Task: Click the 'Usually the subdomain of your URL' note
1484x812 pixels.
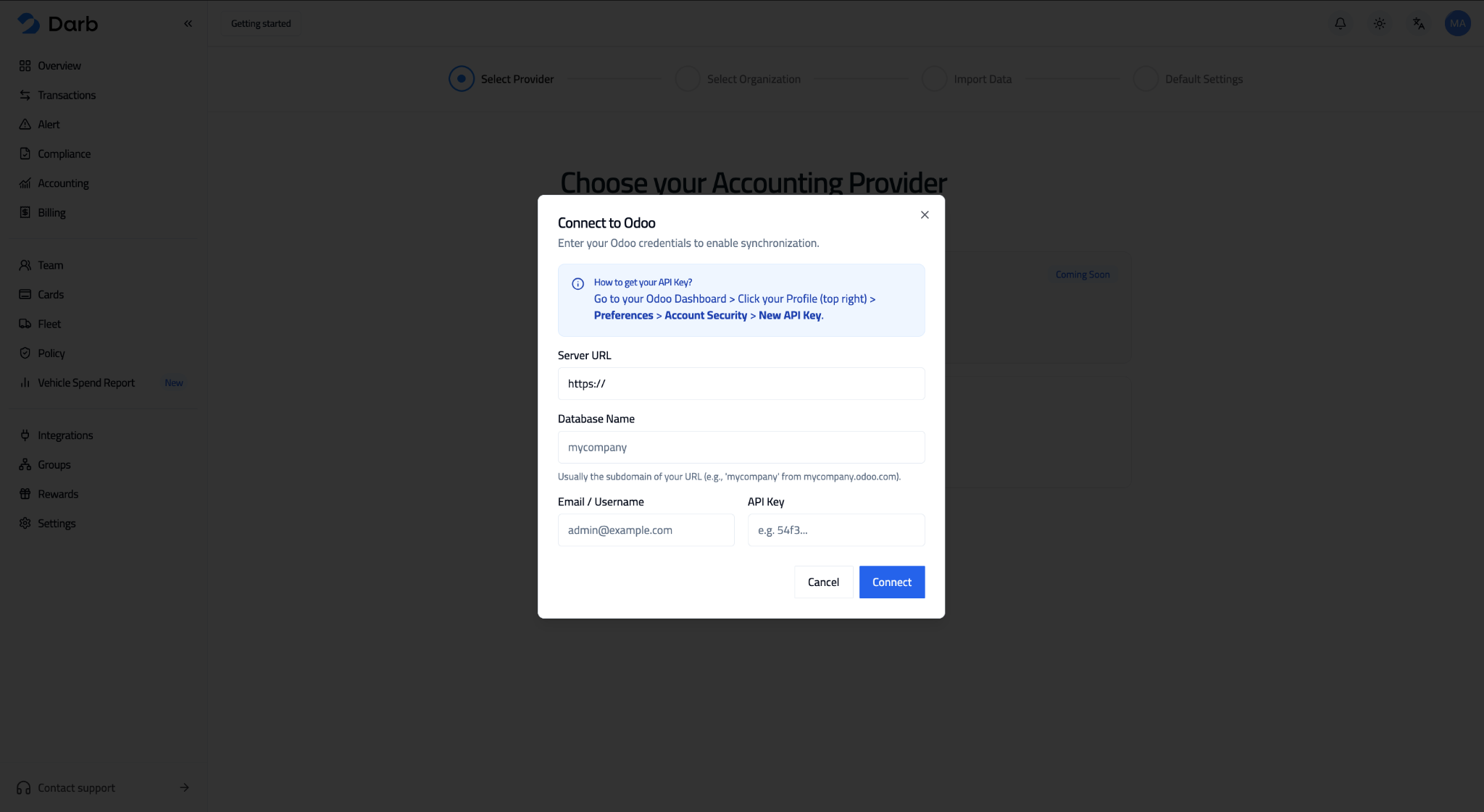Action: coord(729,477)
